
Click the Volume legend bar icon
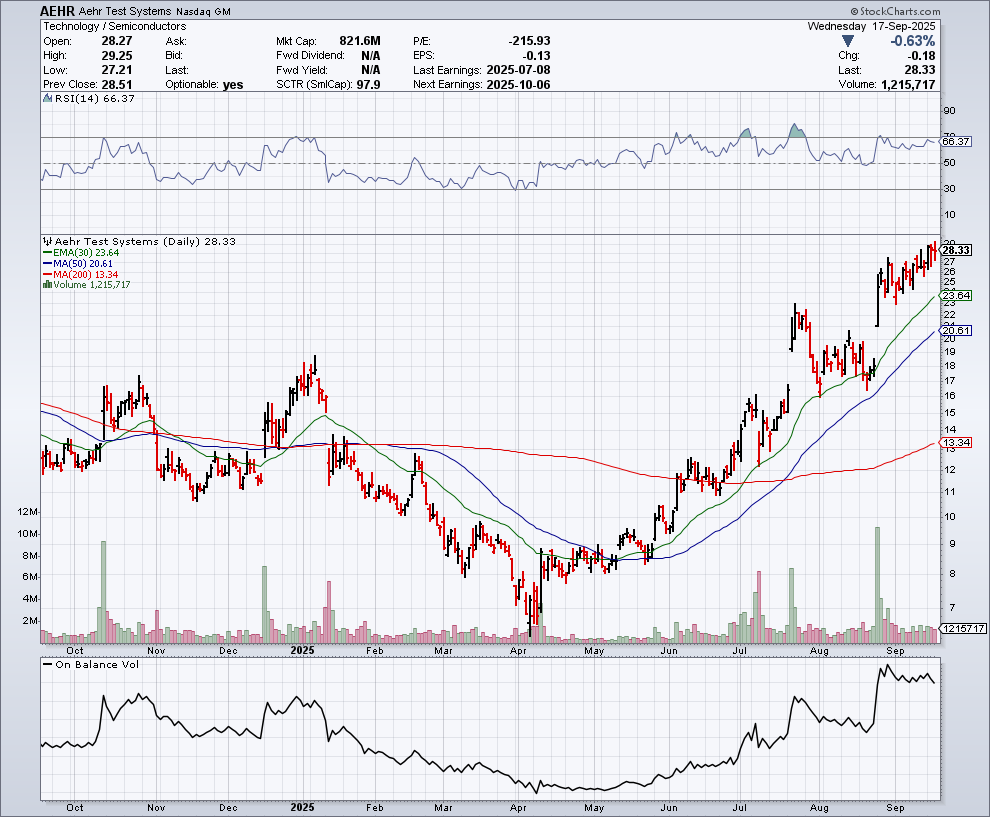46,285
